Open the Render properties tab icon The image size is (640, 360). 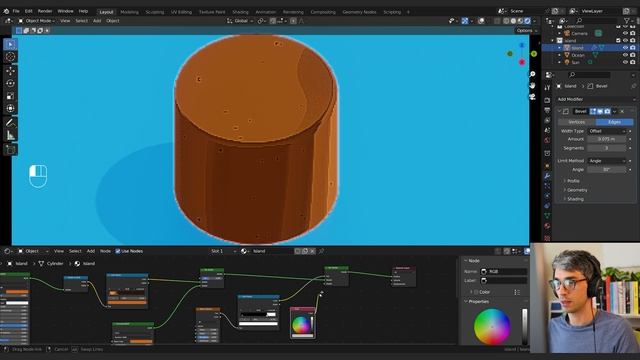point(547,100)
